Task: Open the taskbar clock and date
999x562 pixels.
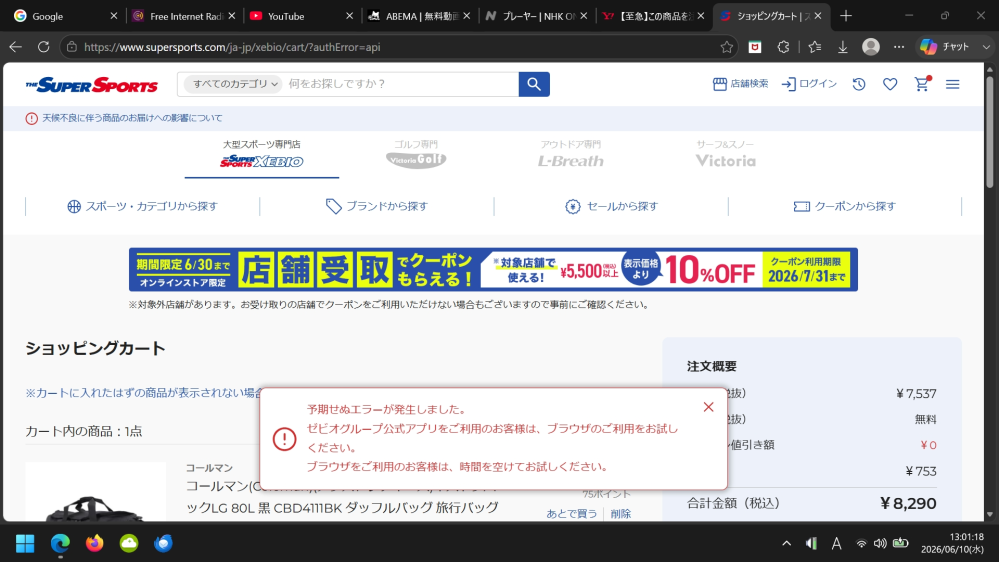Action: (952, 544)
